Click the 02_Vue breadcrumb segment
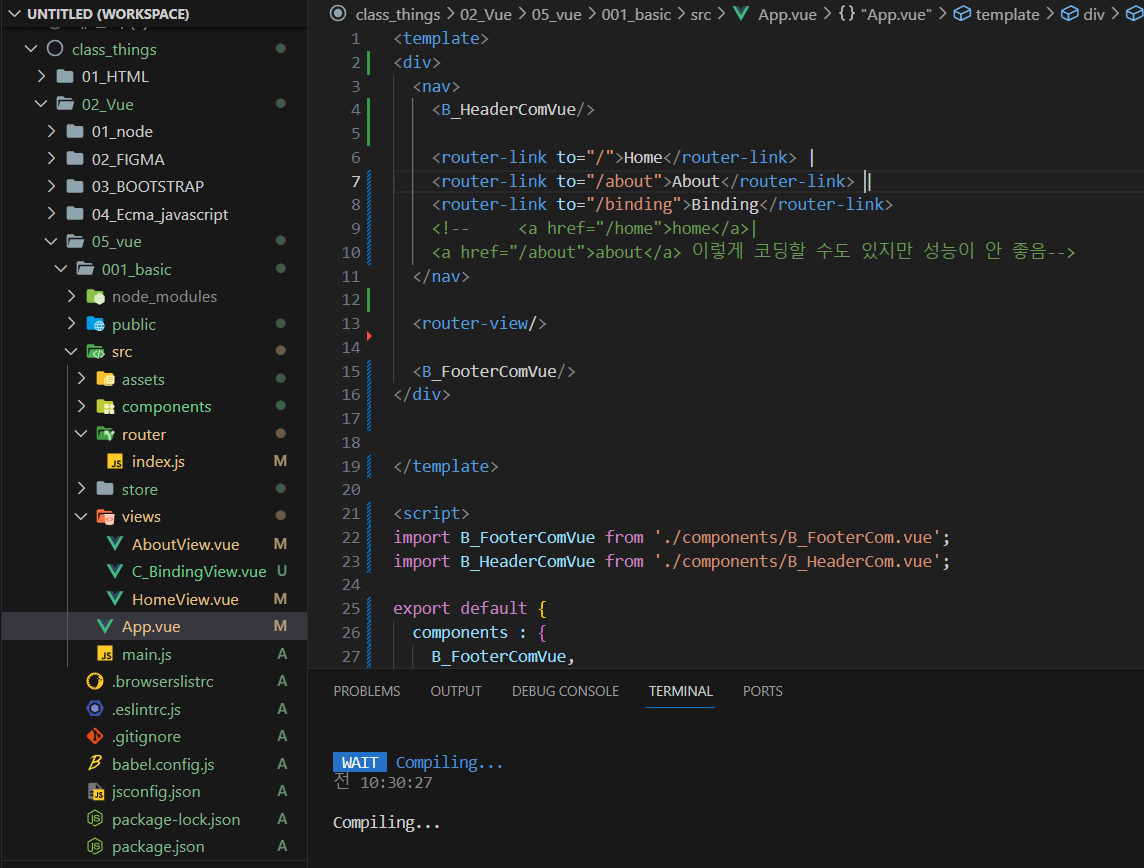 [486, 15]
